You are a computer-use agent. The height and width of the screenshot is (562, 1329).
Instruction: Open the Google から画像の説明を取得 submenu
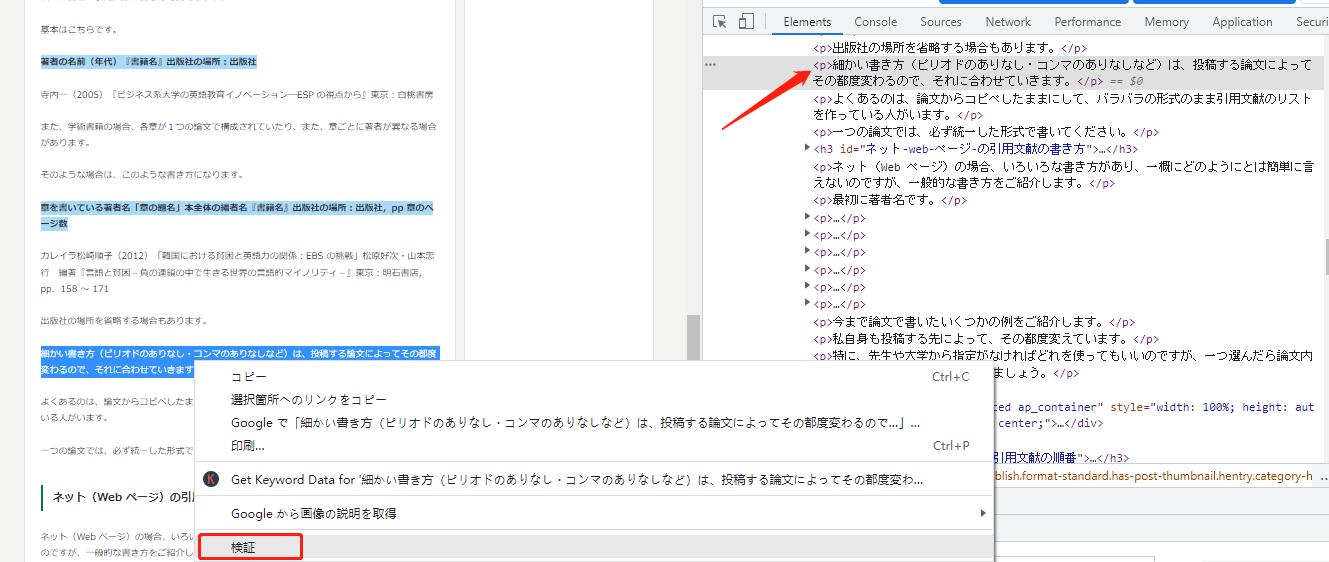(594, 514)
